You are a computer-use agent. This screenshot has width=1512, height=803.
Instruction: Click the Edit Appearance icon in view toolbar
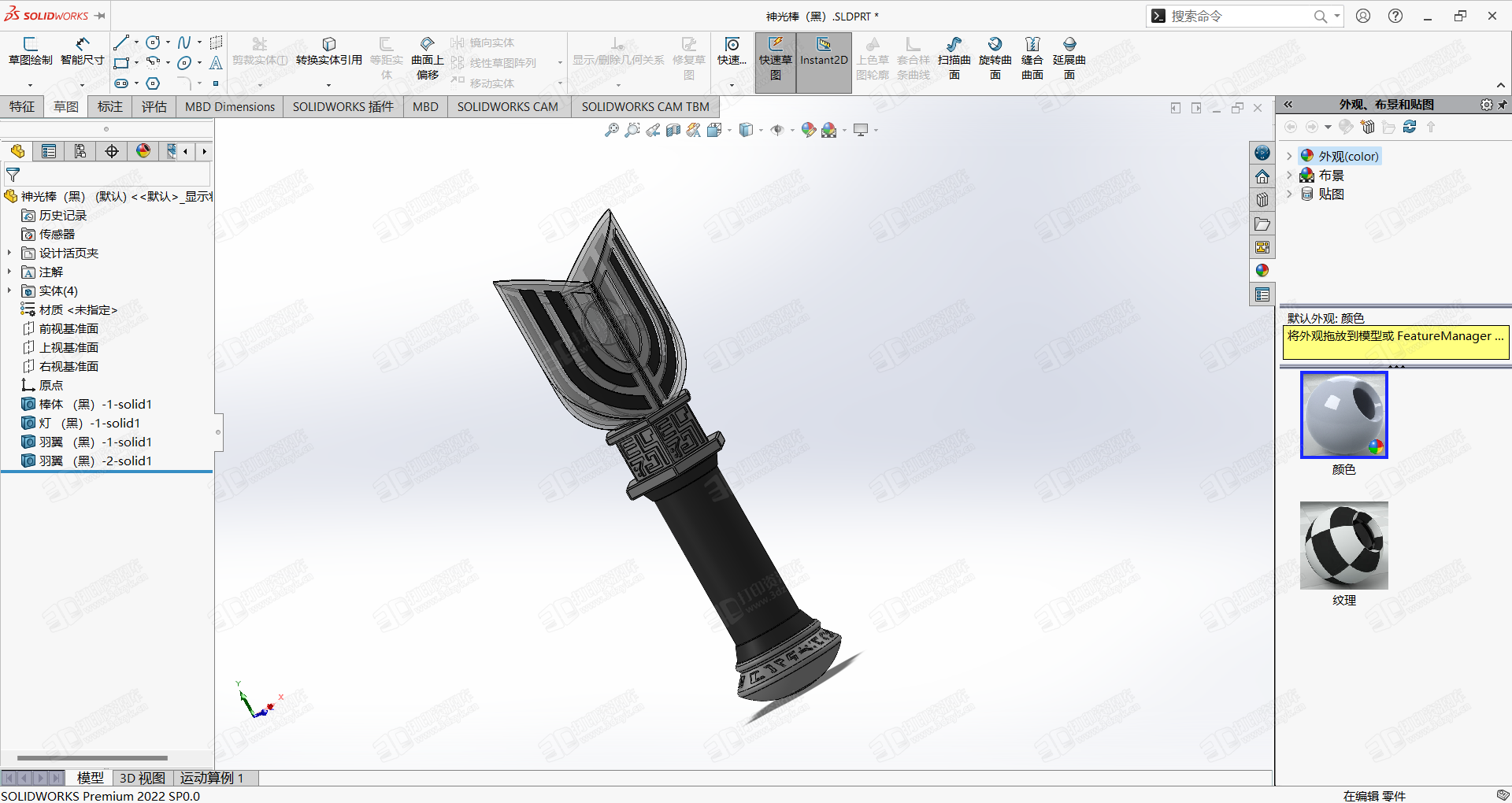click(x=808, y=130)
